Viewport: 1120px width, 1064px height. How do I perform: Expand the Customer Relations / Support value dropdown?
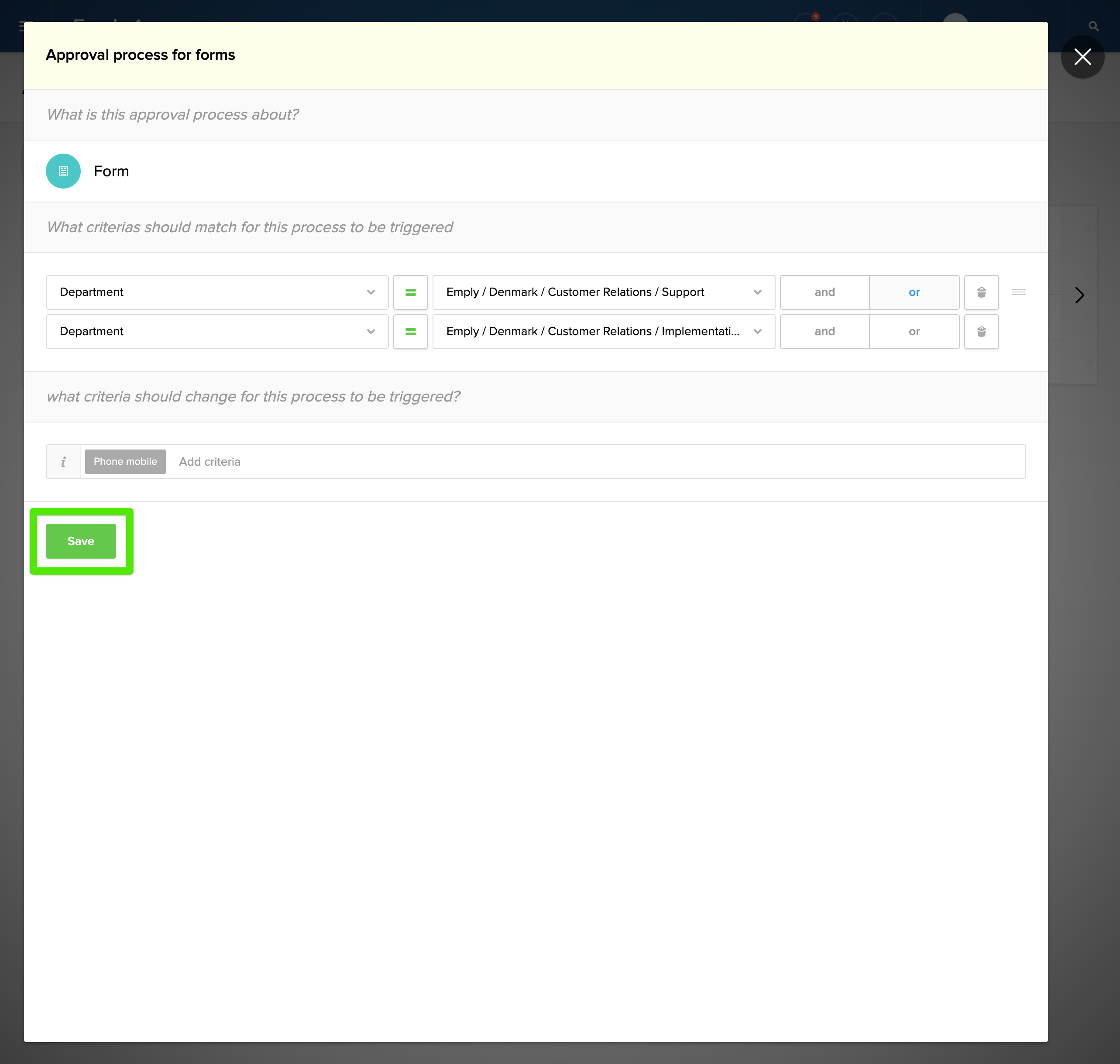pyautogui.click(x=603, y=292)
